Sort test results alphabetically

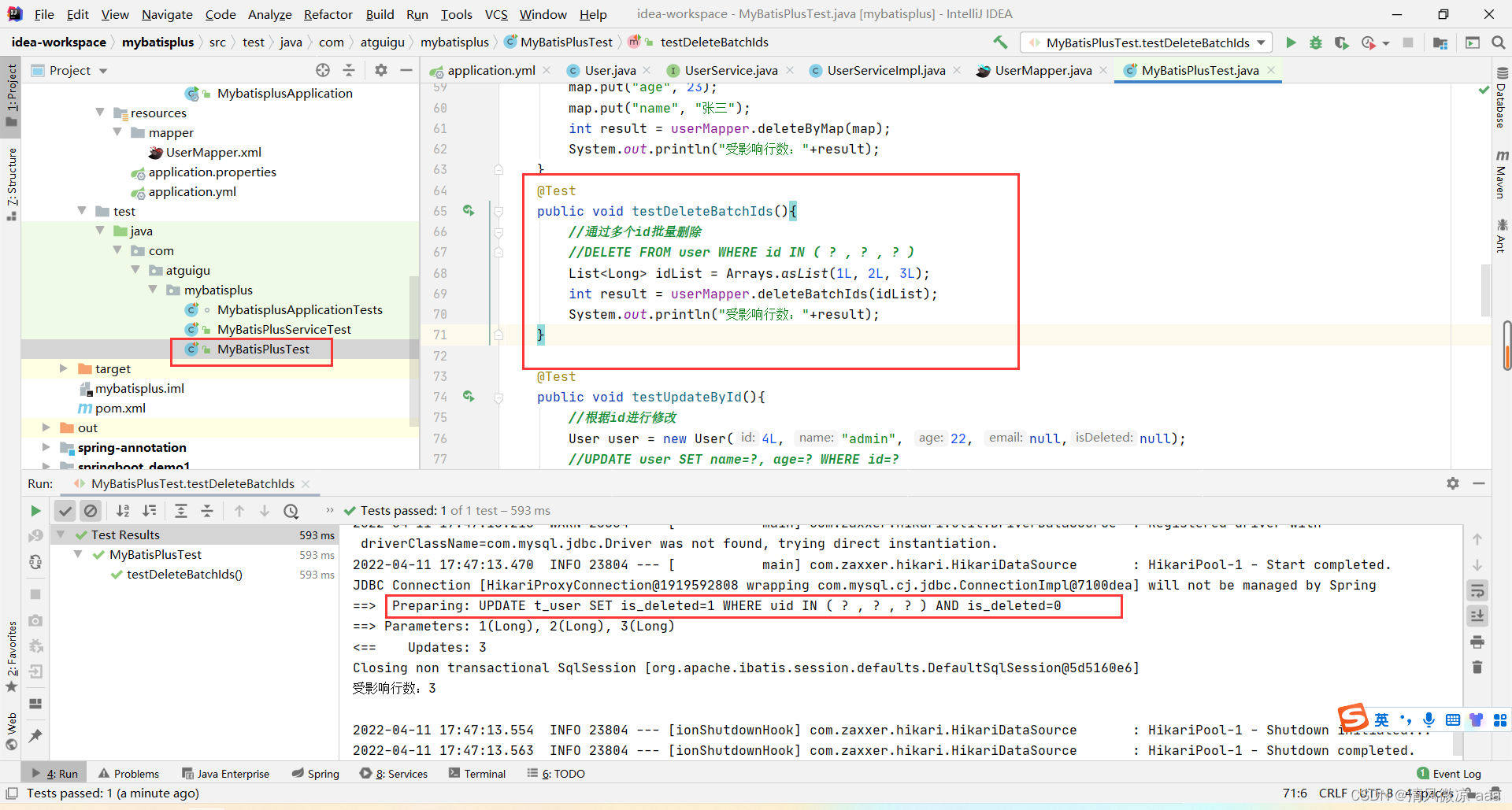(x=123, y=511)
